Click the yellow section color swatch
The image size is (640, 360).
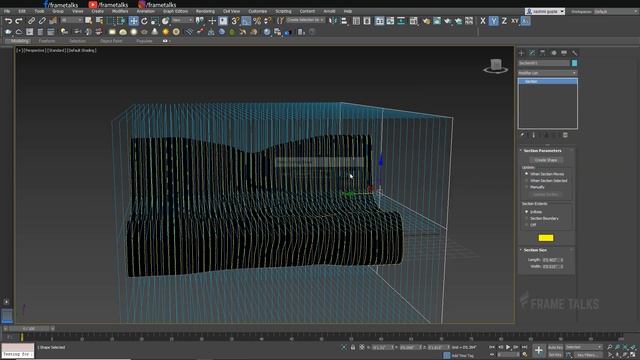click(546, 238)
